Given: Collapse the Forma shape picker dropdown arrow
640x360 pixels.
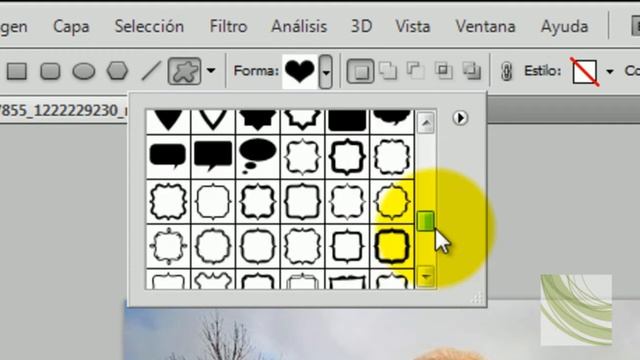Looking at the screenshot, I should [x=325, y=71].
